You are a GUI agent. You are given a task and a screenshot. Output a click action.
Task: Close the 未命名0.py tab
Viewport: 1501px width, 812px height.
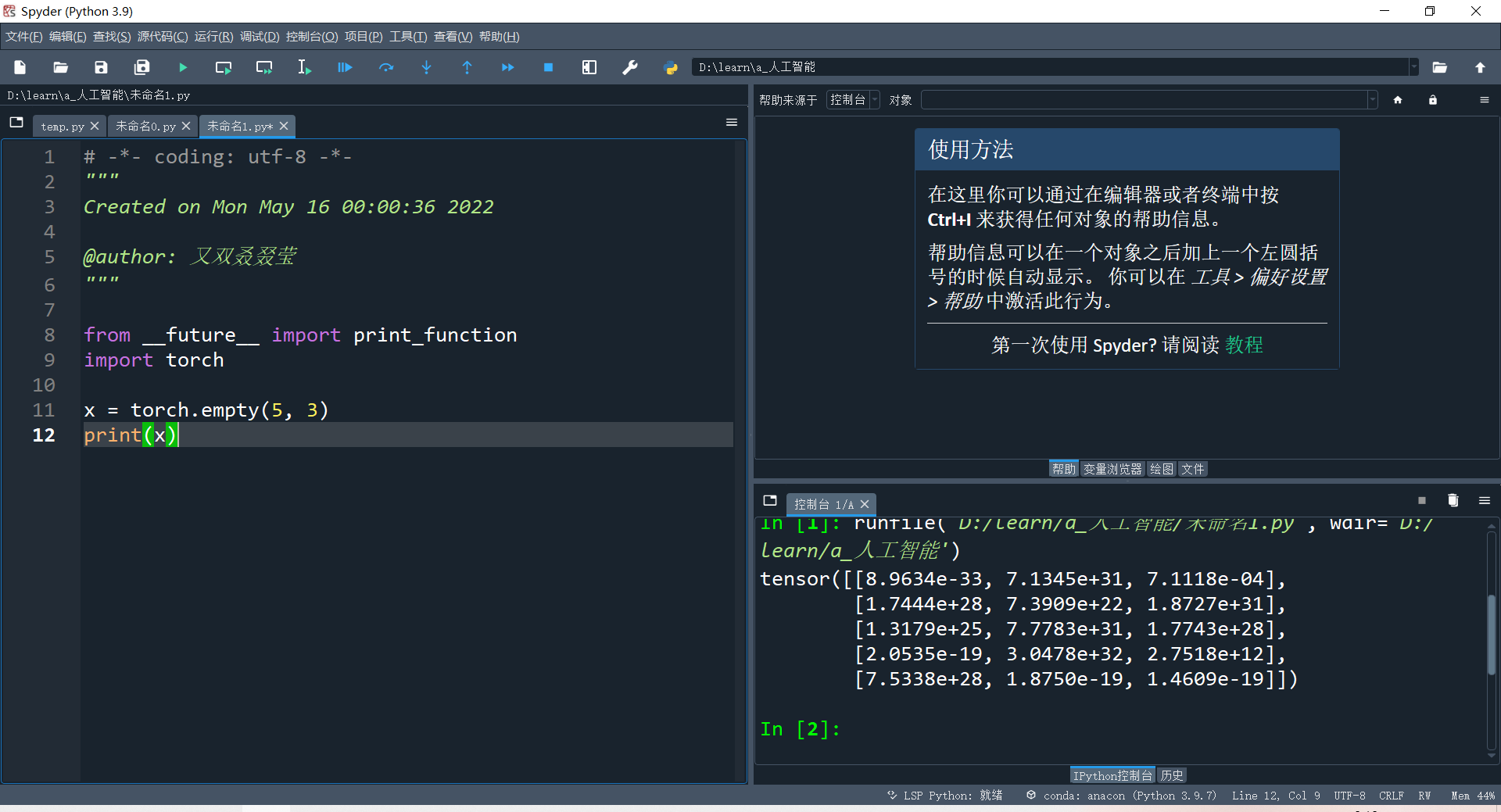pyautogui.click(x=186, y=126)
